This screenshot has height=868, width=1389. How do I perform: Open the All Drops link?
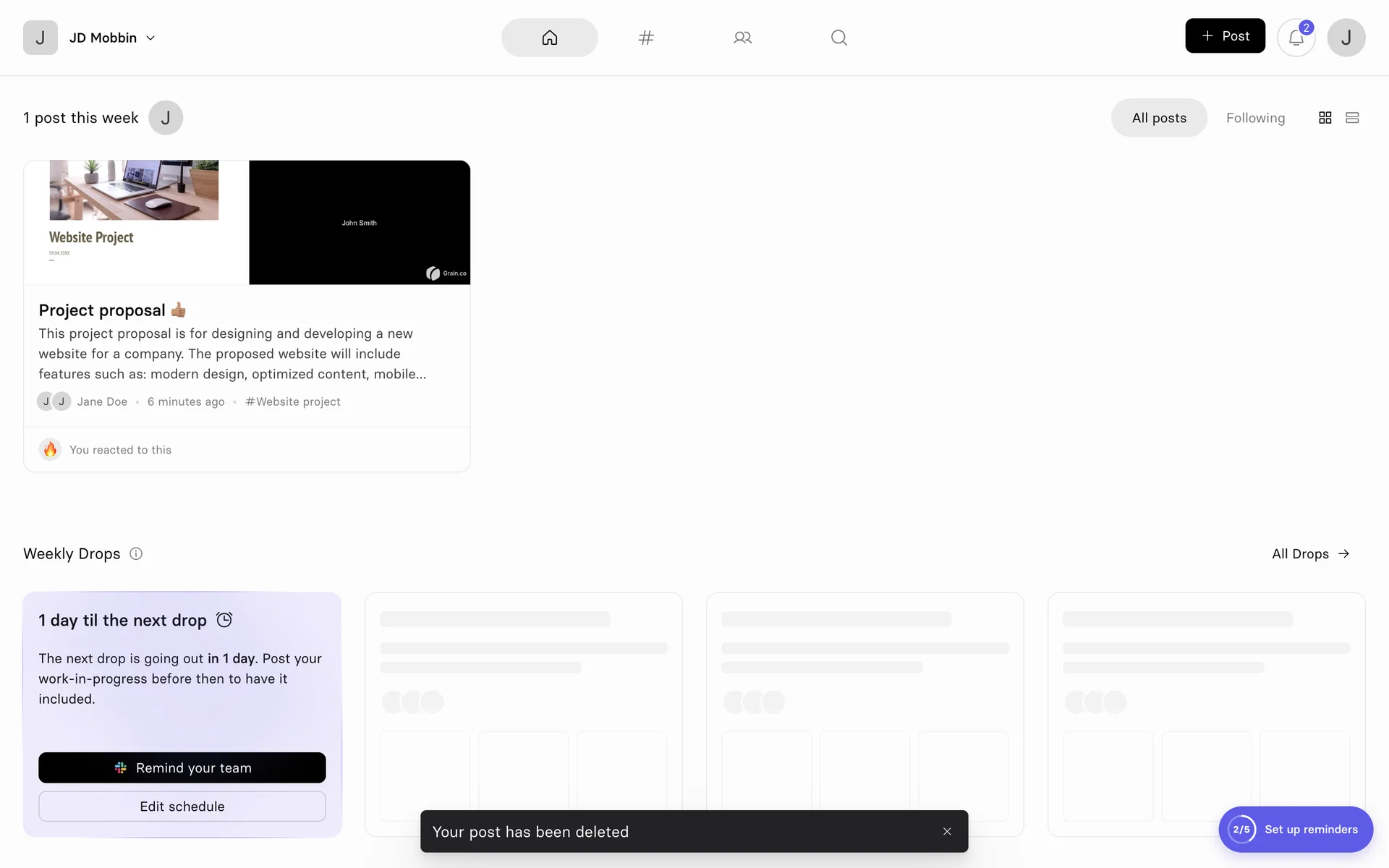1310,554
